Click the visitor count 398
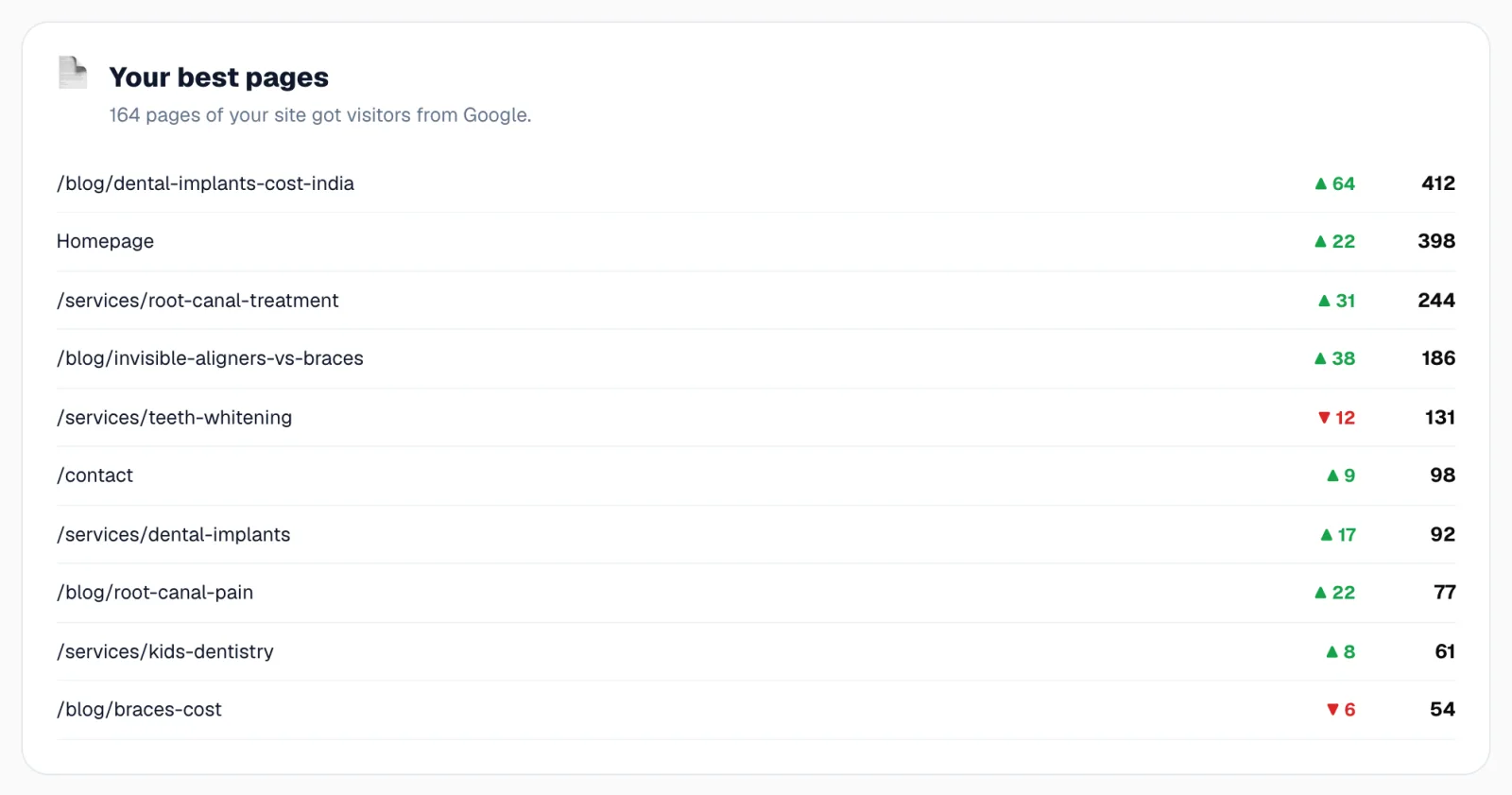Image resolution: width=1512 pixels, height=795 pixels. coord(1436,241)
